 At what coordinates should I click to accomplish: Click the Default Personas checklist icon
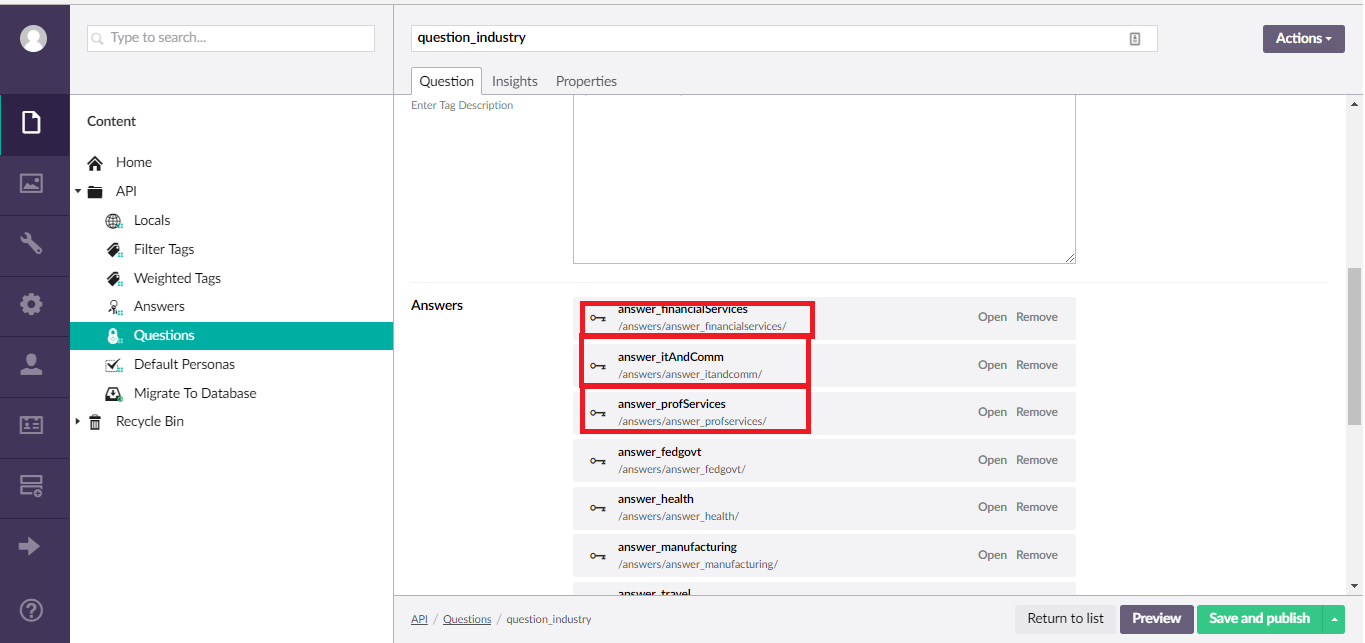(x=114, y=365)
